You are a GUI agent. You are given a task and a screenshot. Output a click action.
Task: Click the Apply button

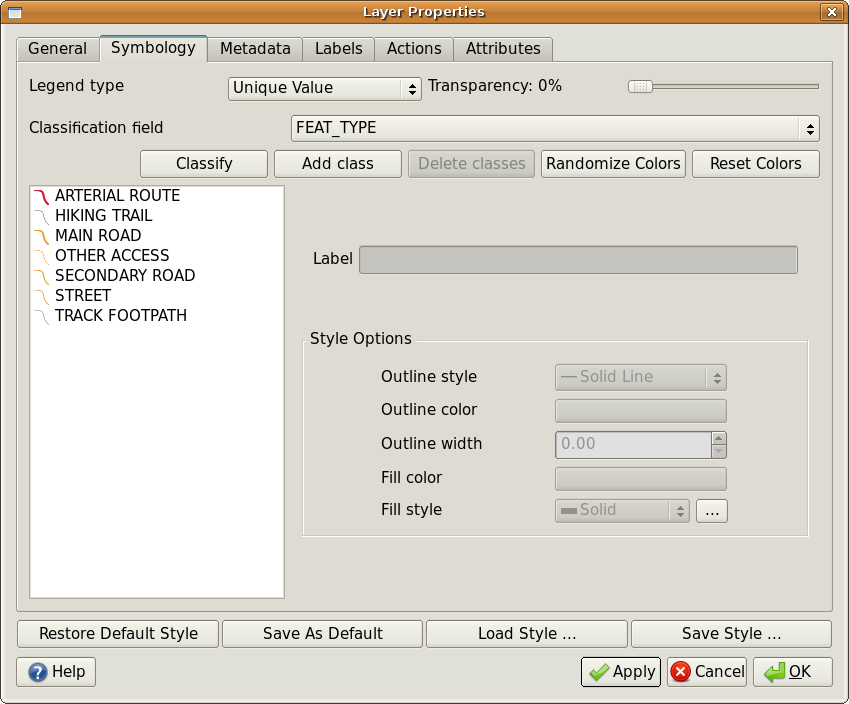[x=620, y=672]
